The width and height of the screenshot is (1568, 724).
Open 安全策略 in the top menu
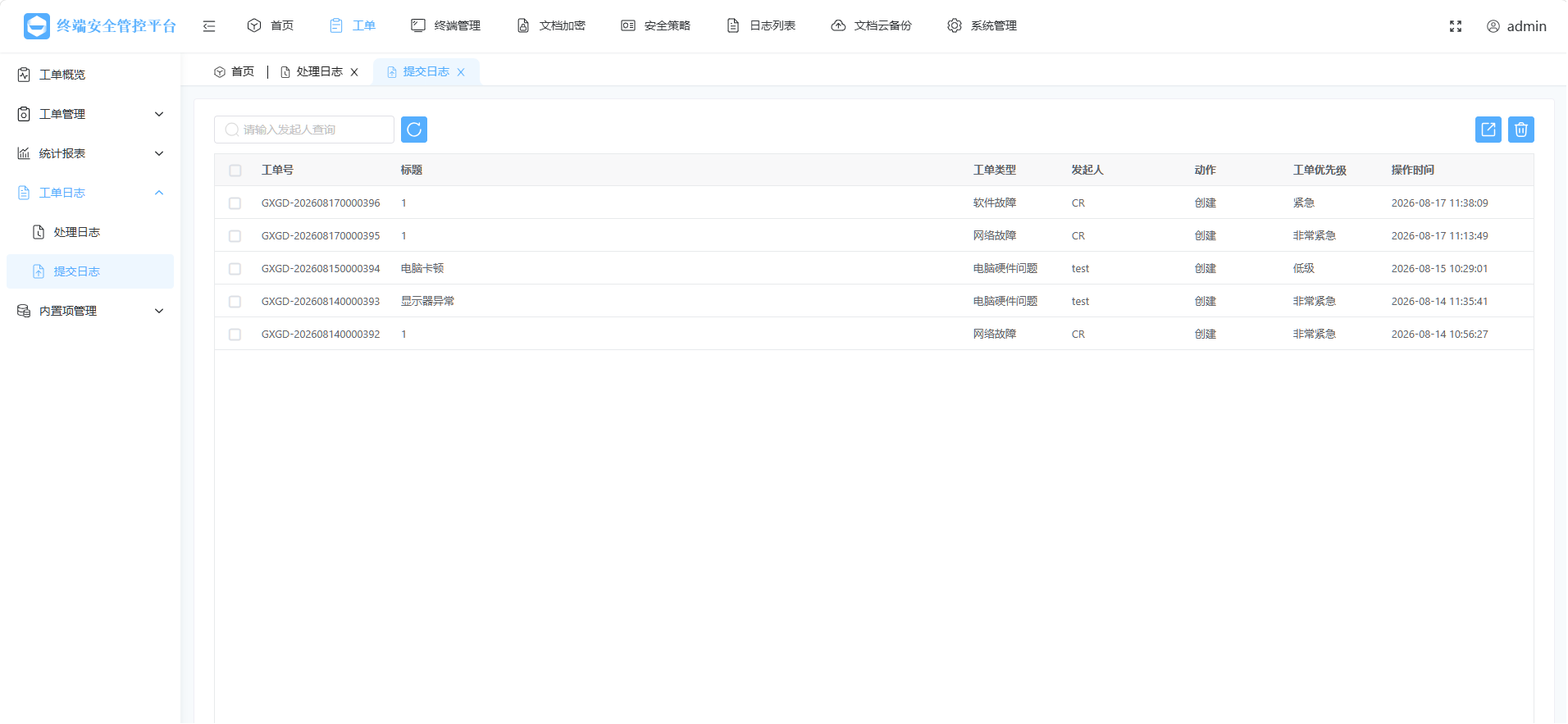668,25
